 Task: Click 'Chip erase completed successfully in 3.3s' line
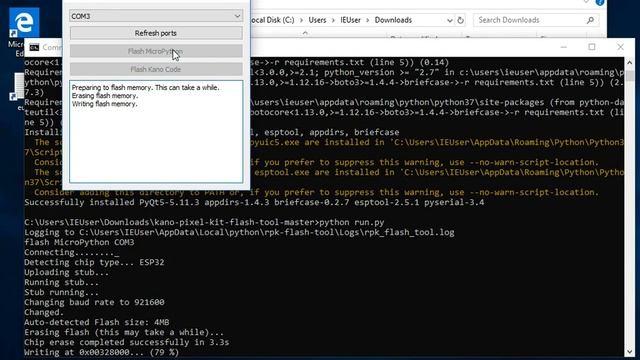pyautogui.click(x=127, y=342)
